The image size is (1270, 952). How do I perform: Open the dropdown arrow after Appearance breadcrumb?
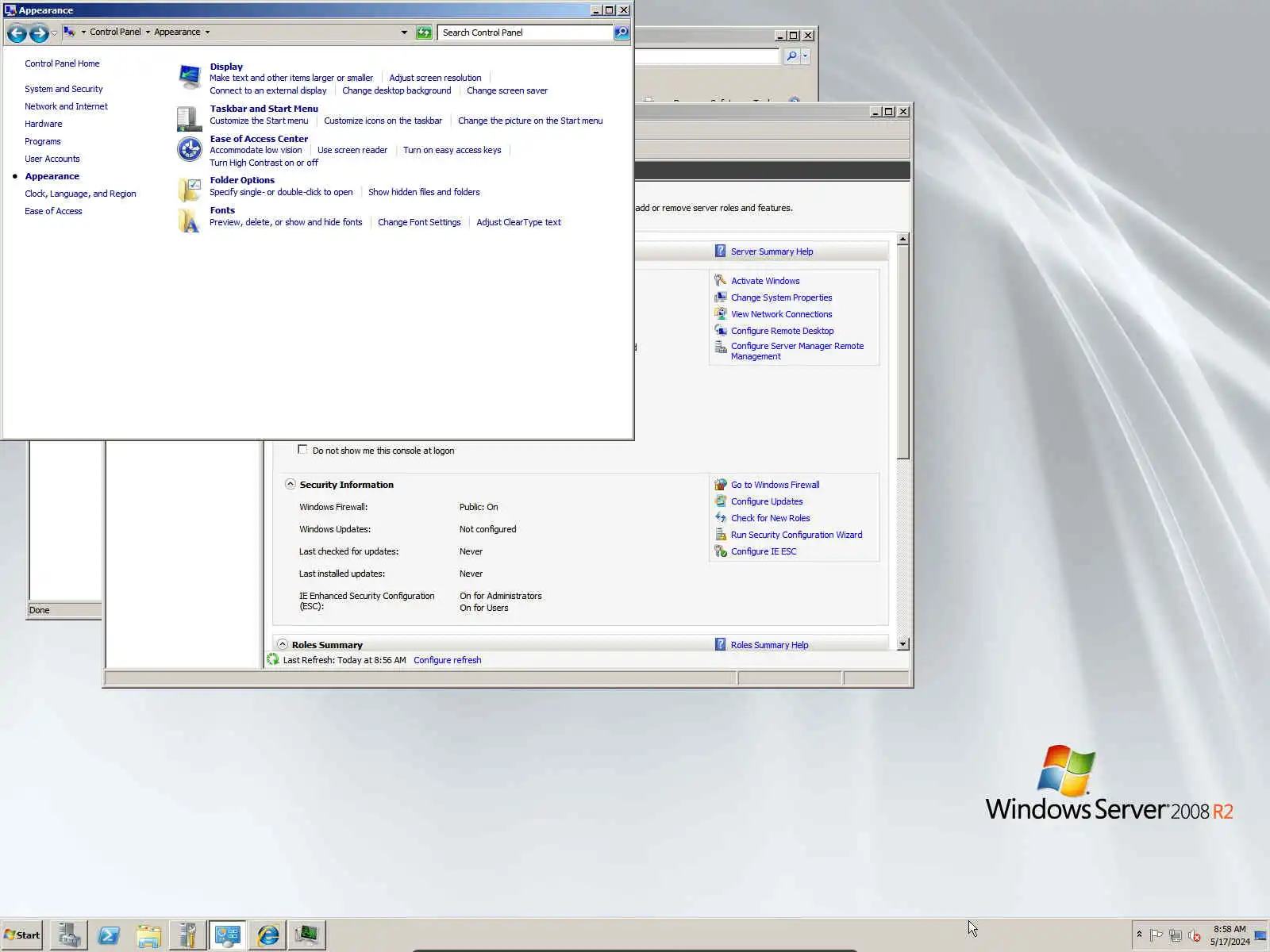click(207, 33)
